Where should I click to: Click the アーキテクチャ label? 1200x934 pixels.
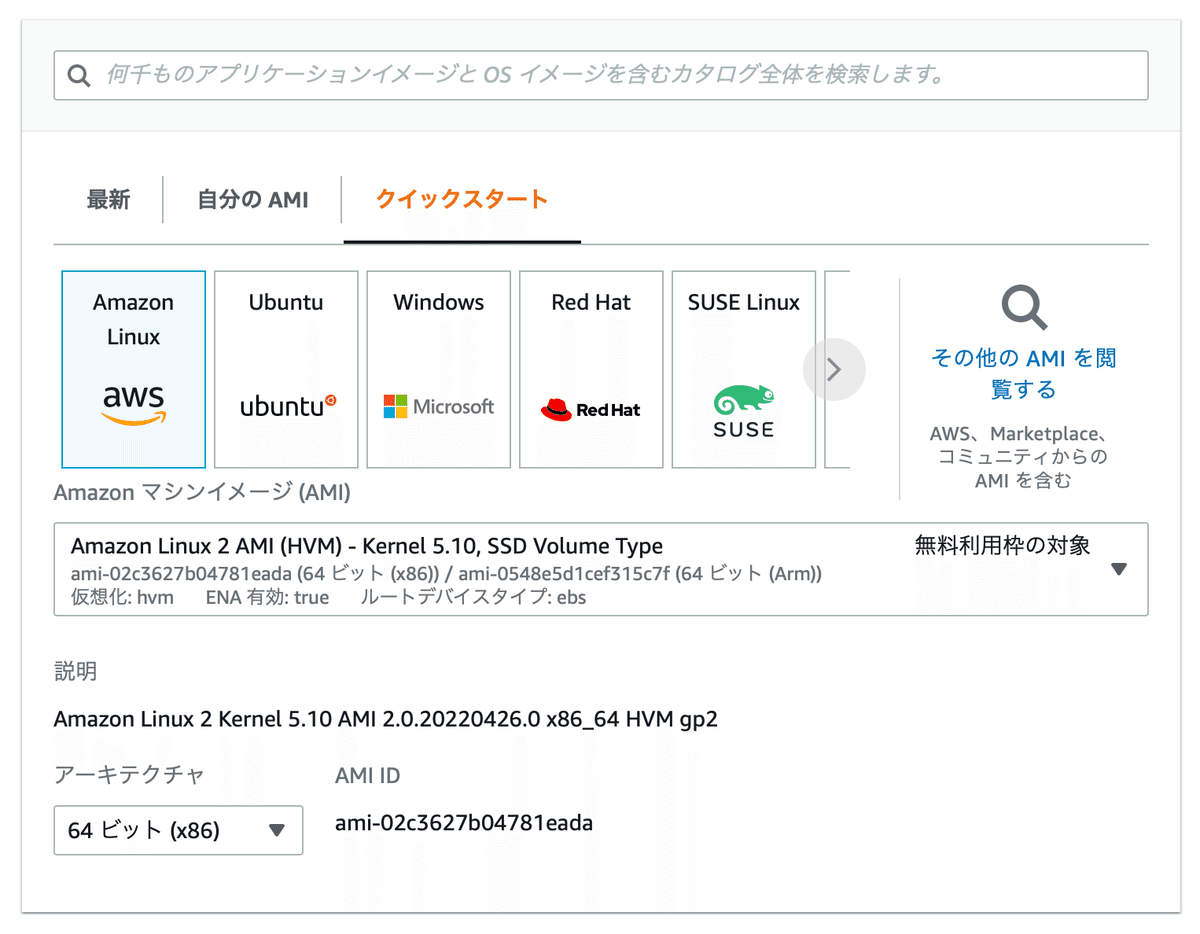pos(129,775)
